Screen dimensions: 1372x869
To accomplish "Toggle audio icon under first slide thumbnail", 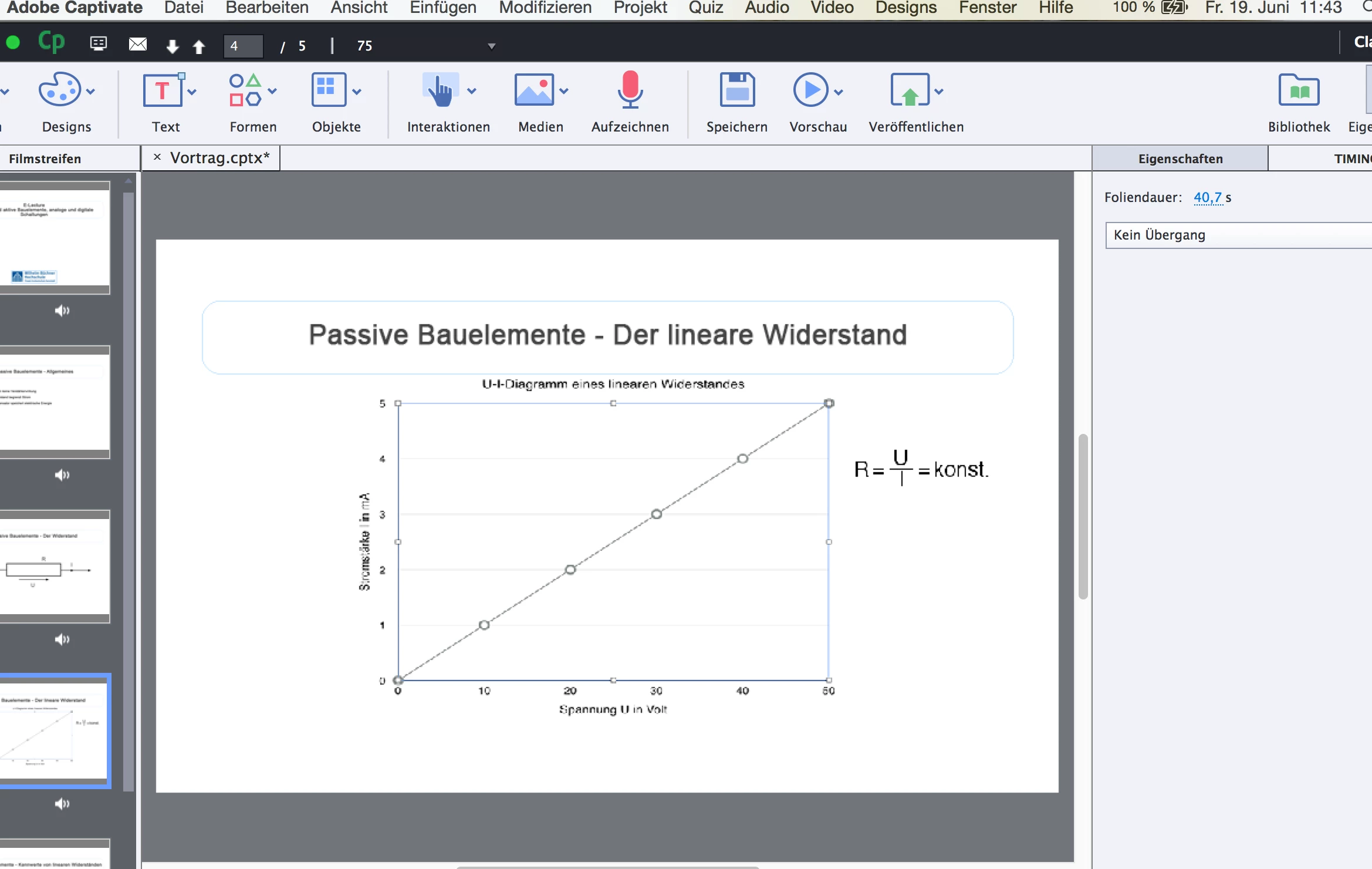I will pos(62,310).
